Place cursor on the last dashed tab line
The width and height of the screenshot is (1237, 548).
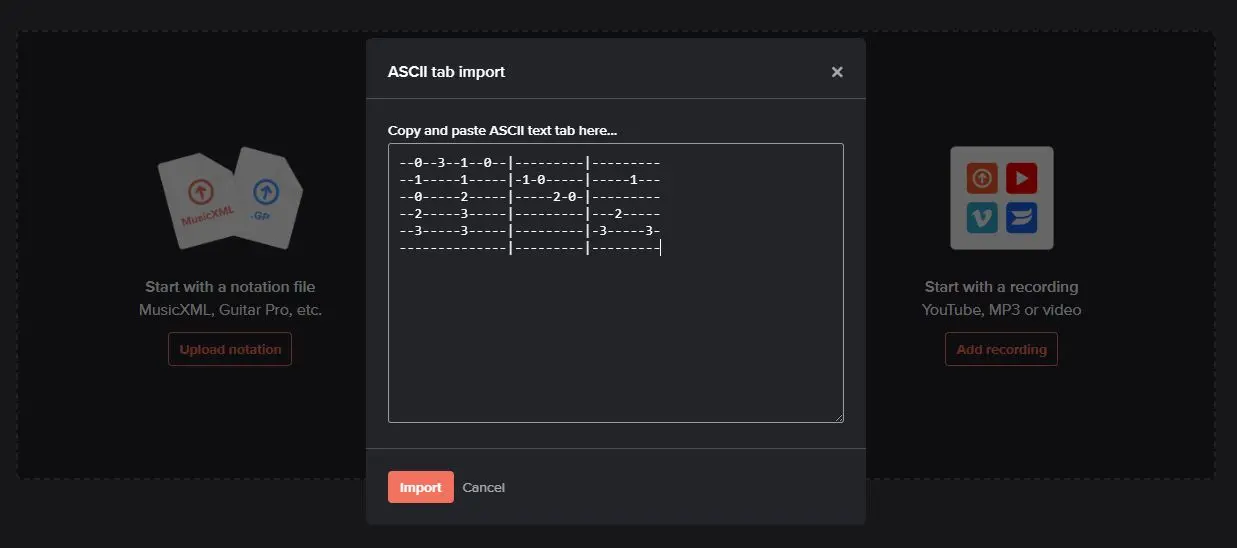click(529, 247)
